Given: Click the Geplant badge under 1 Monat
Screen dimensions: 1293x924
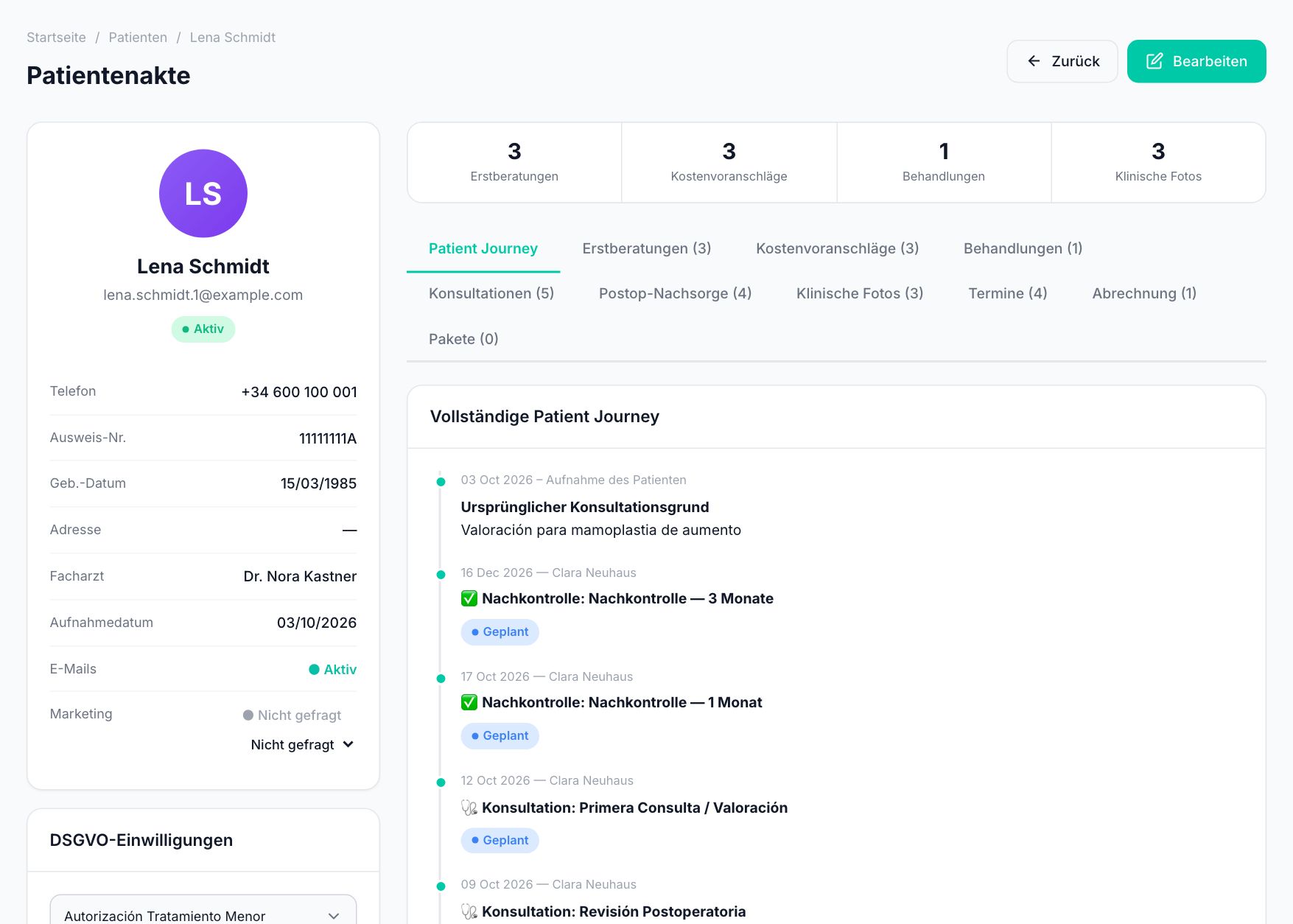Looking at the screenshot, I should [500, 736].
